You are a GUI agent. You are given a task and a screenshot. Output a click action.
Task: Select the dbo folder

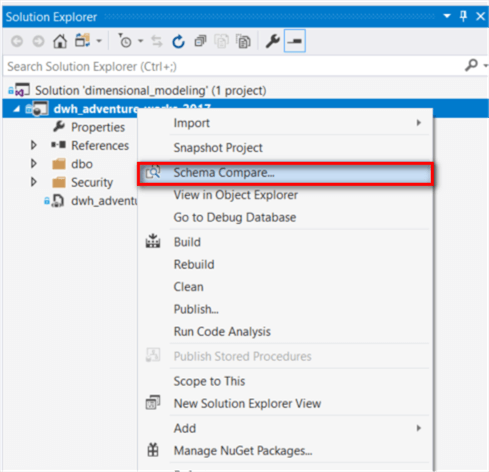82,164
